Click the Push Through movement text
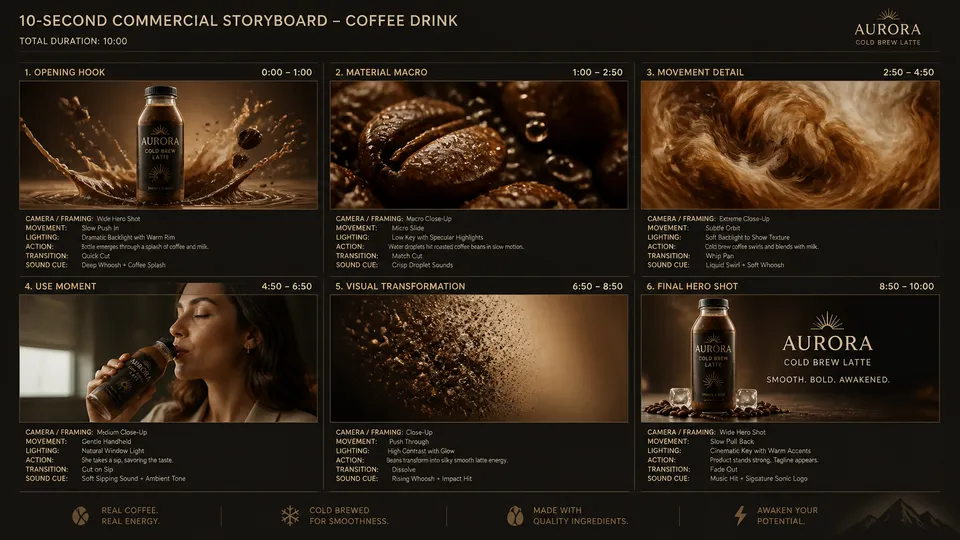This screenshot has width=960, height=540. [x=408, y=441]
